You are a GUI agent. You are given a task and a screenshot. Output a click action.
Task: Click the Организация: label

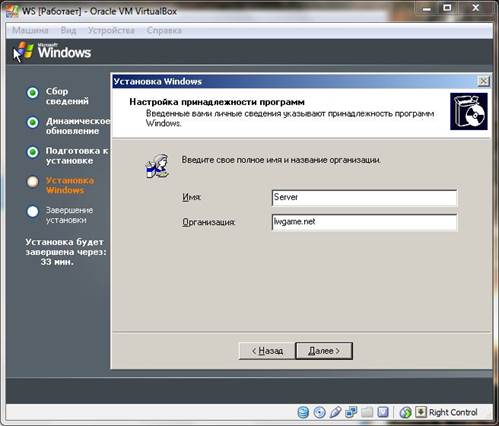pyautogui.click(x=209, y=222)
